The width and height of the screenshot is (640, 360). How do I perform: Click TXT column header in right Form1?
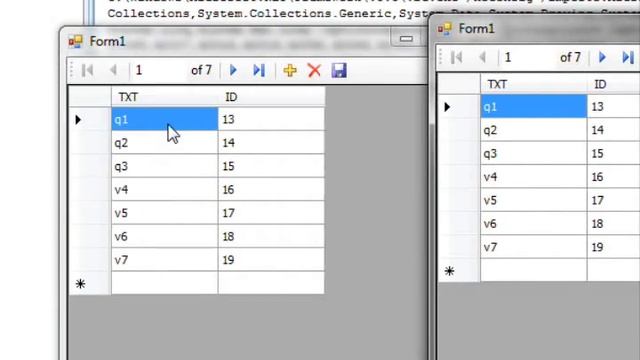533,84
